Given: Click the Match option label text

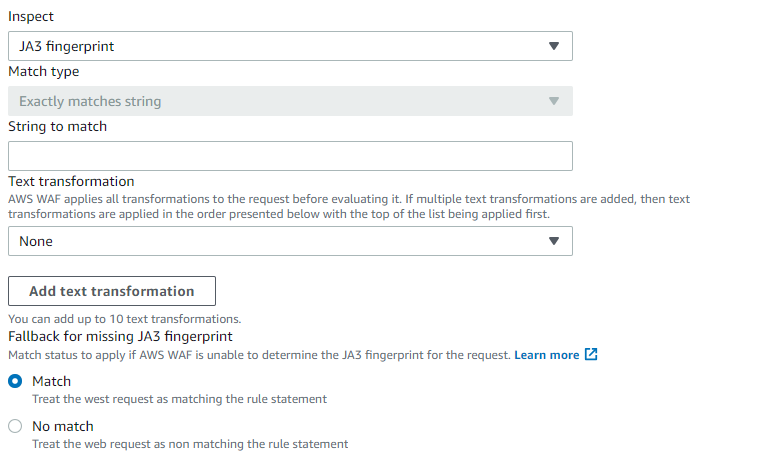Looking at the screenshot, I should (x=52, y=381).
